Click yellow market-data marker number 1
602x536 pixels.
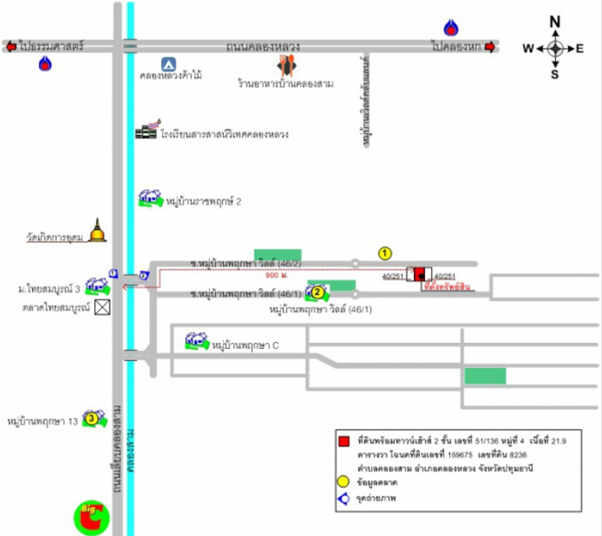pos(385,253)
